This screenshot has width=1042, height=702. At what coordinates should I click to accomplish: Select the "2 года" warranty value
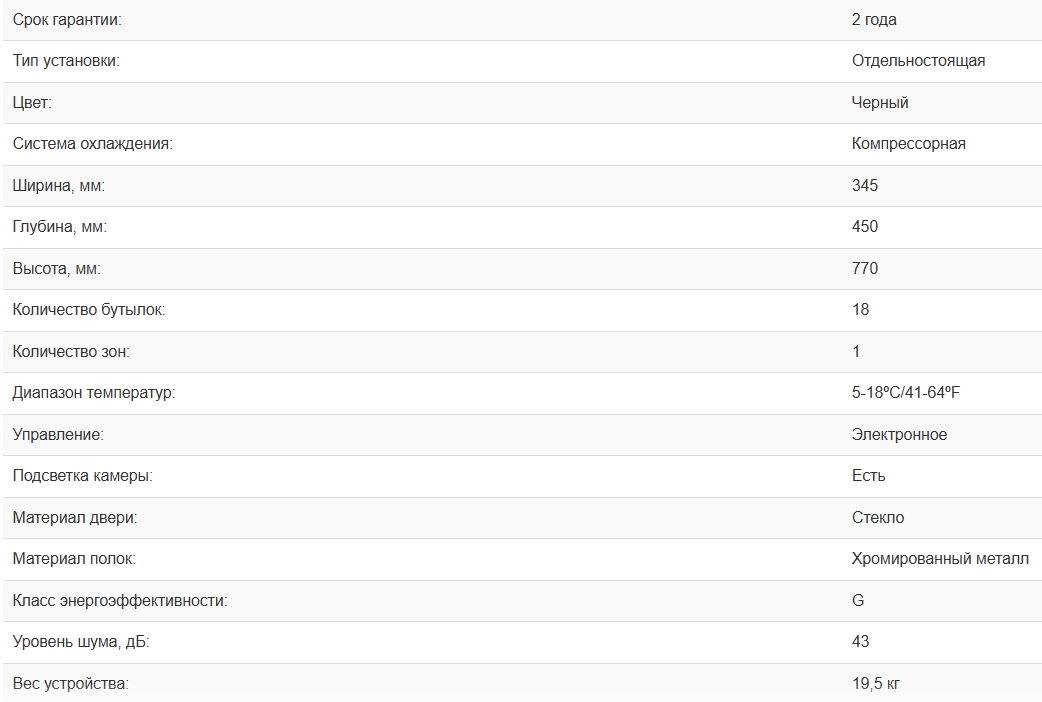874,19
